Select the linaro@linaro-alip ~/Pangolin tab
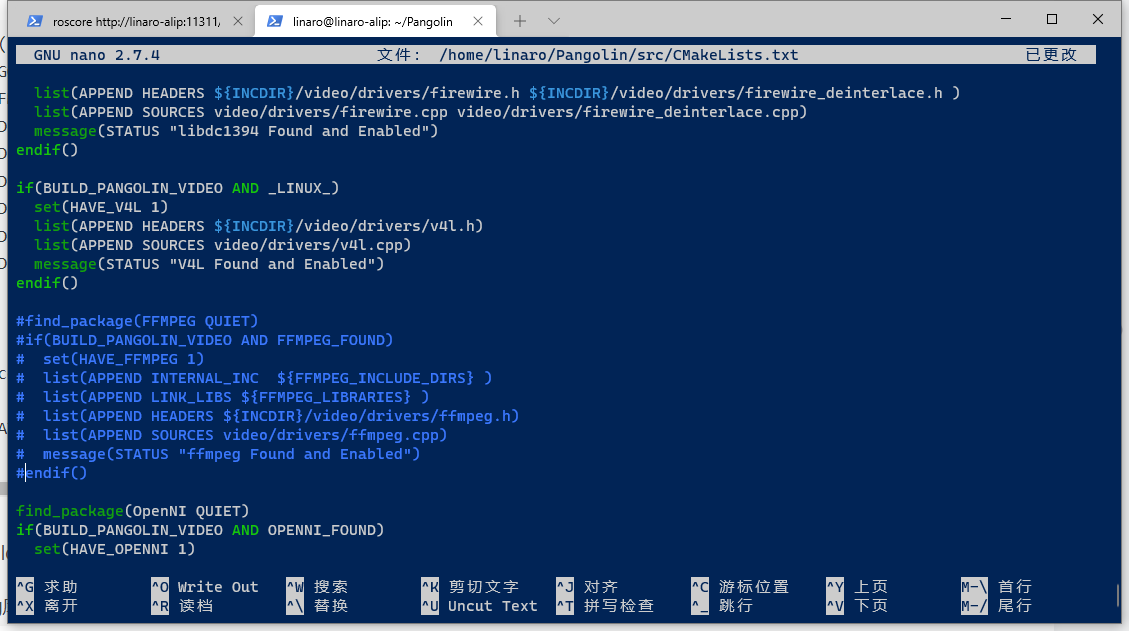1129x631 pixels. coord(374,22)
